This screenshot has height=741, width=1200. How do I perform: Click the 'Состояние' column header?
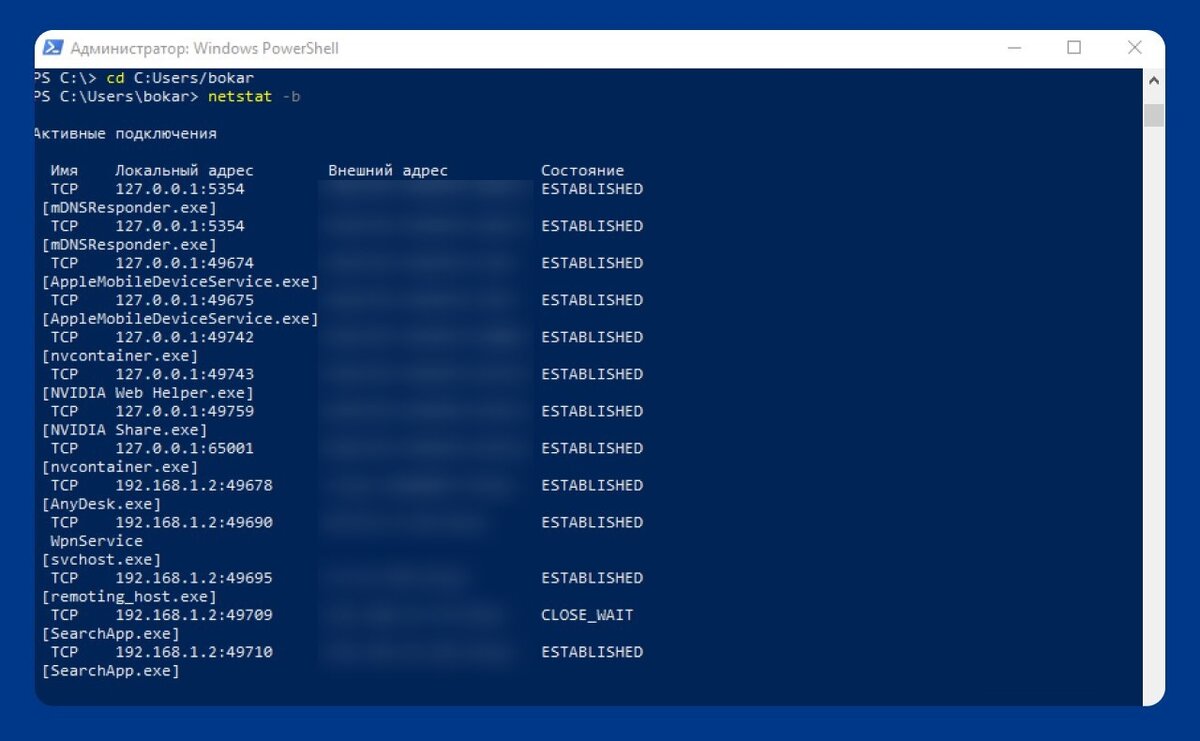[x=582, y=171]
